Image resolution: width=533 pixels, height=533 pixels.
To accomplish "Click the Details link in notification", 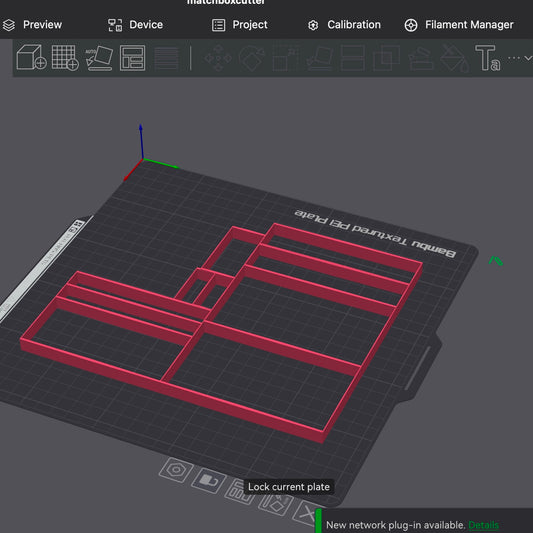I will 483,525.
